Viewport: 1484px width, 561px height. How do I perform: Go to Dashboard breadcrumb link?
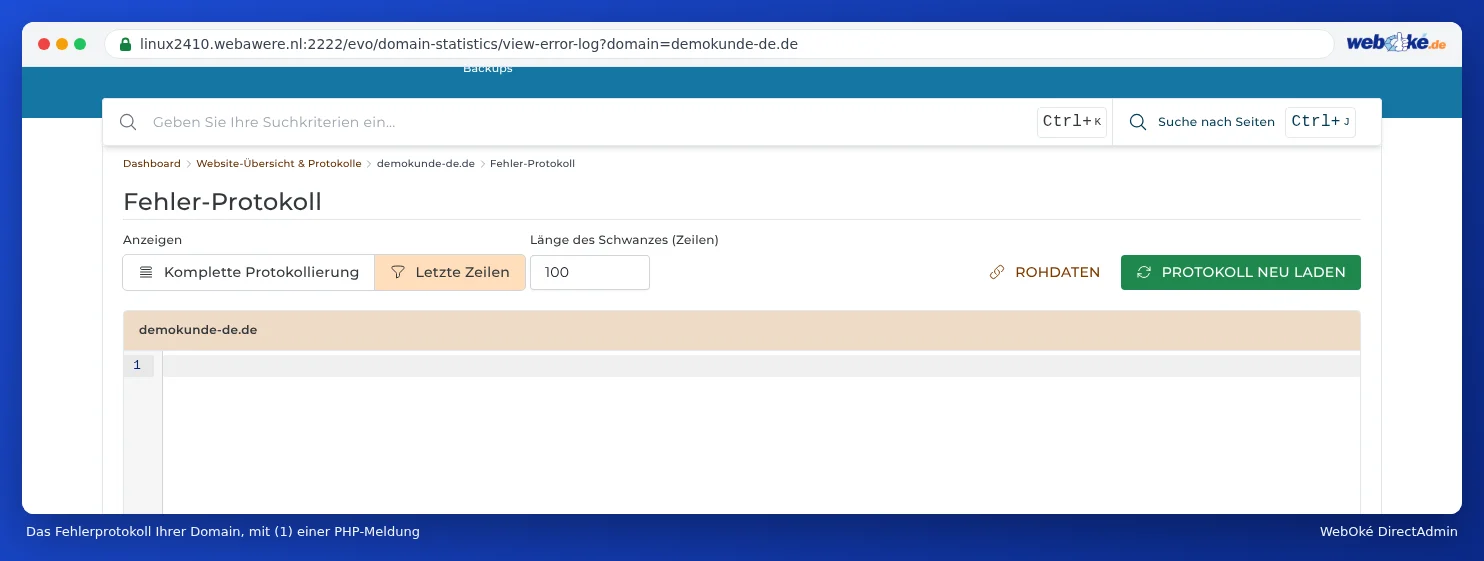(152, 163)
